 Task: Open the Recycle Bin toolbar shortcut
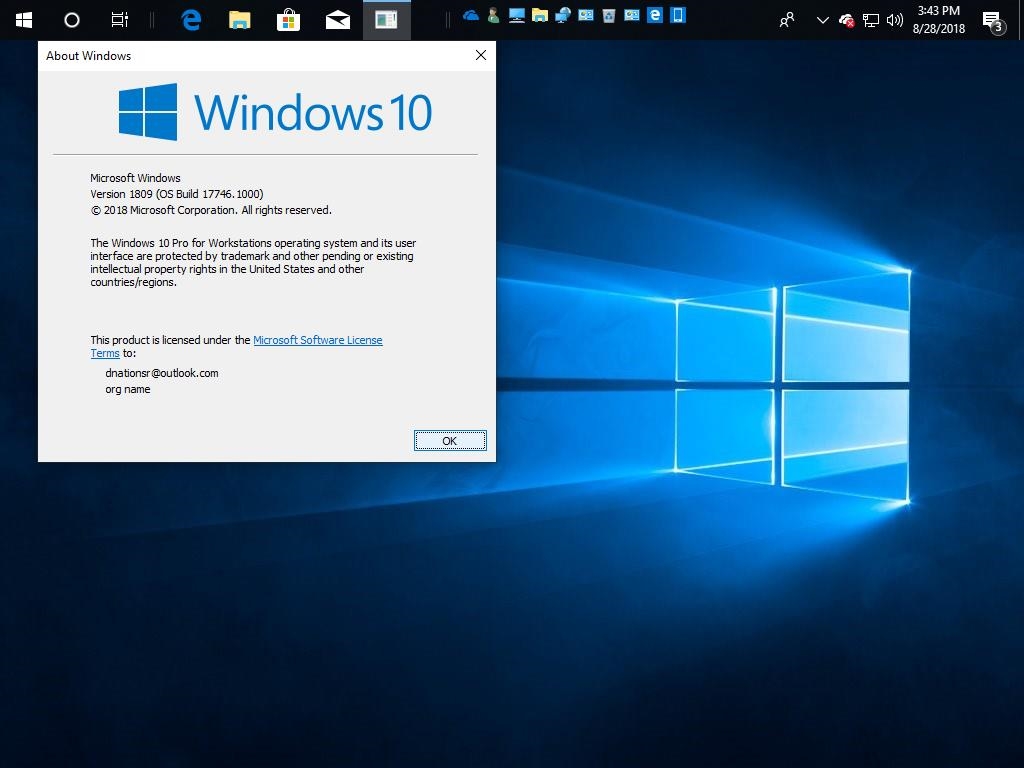[609, 15]
